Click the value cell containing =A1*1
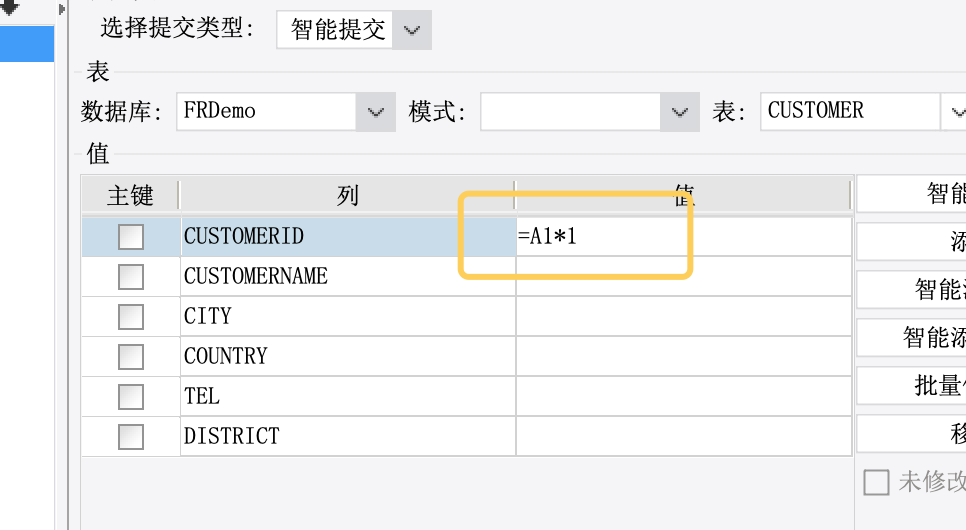 pyautogui.click(x=600, y=237)
